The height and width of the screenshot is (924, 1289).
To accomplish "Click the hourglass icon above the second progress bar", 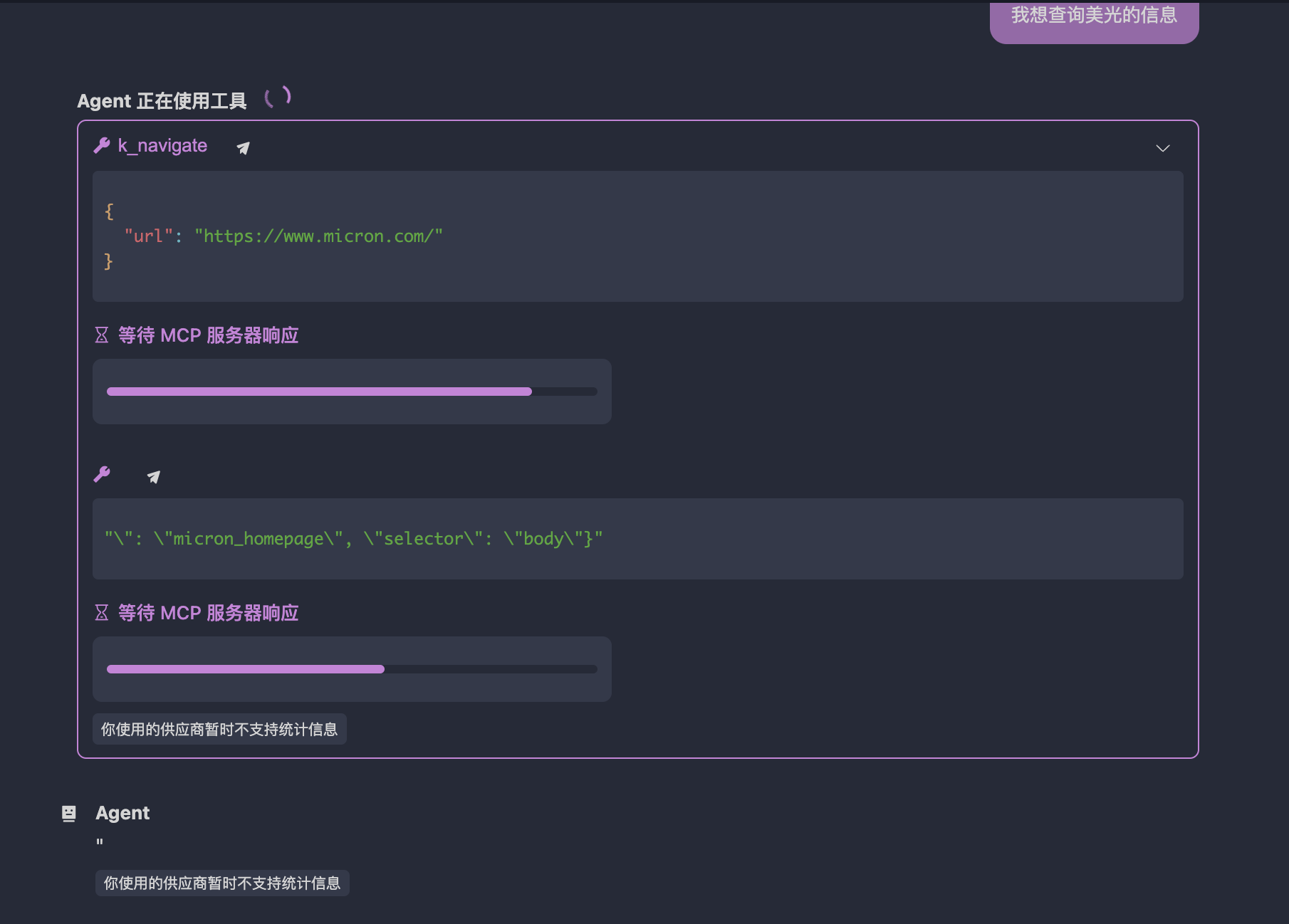I will point(102,613).
